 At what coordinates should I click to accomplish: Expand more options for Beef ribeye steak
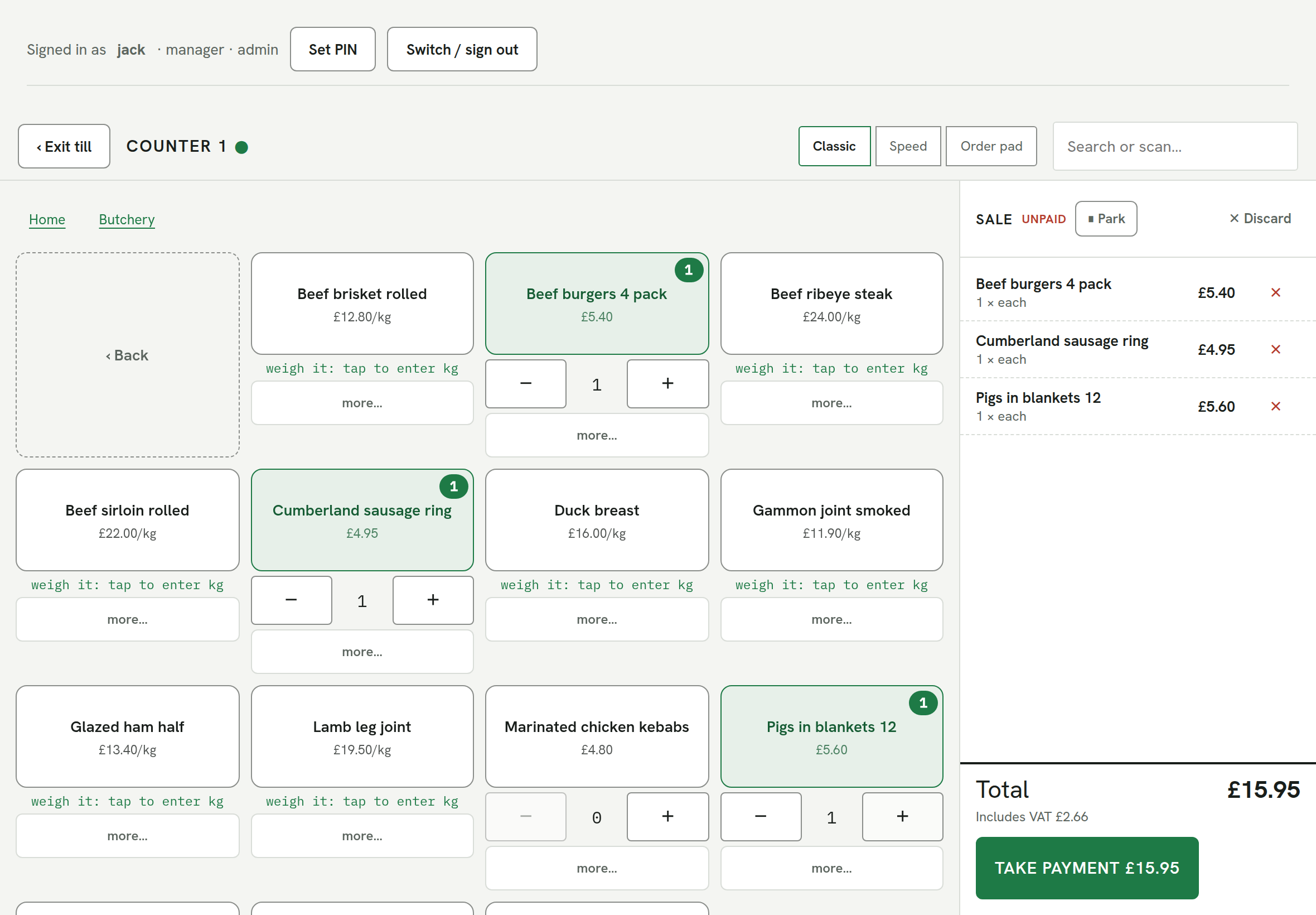point(831,403)
